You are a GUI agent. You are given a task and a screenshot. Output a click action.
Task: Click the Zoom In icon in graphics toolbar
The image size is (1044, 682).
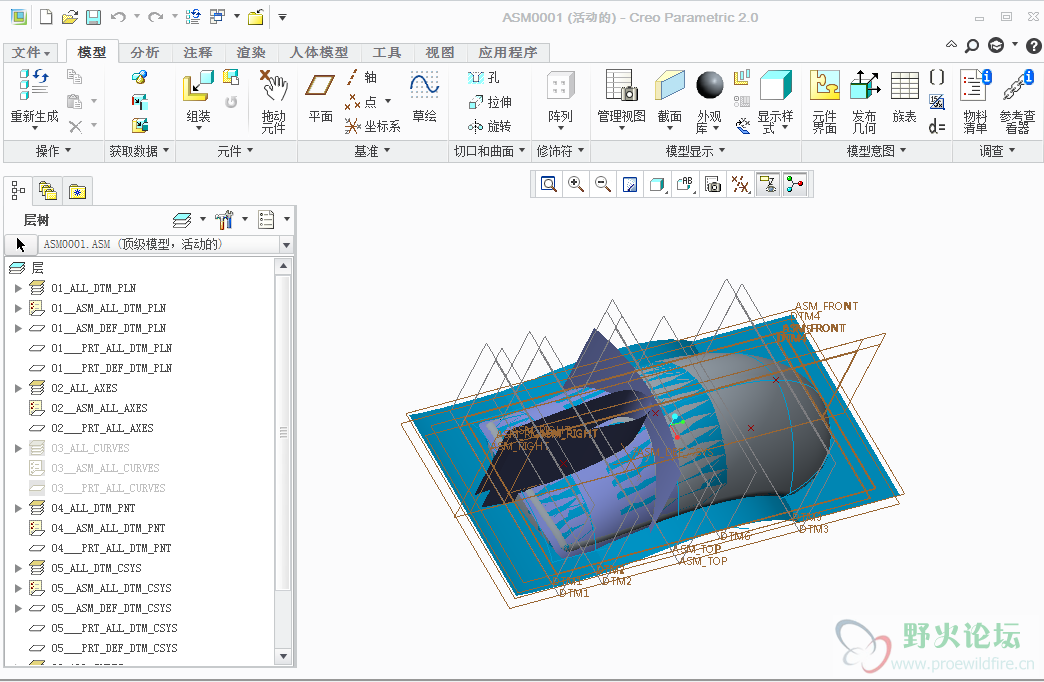(x=576, y=184)
